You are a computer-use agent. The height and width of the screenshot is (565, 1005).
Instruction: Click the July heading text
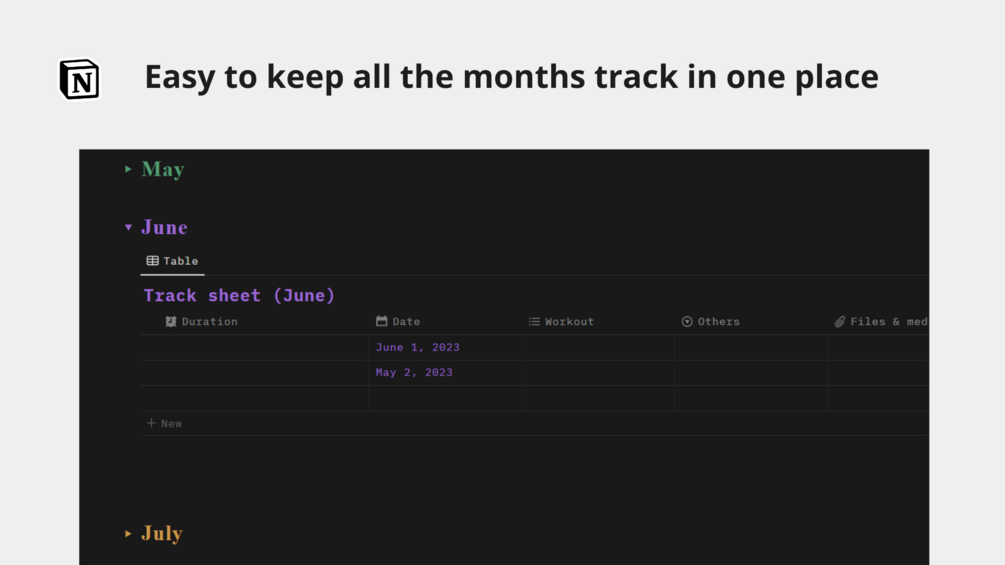pyautogui.click(x=162, y=534)
